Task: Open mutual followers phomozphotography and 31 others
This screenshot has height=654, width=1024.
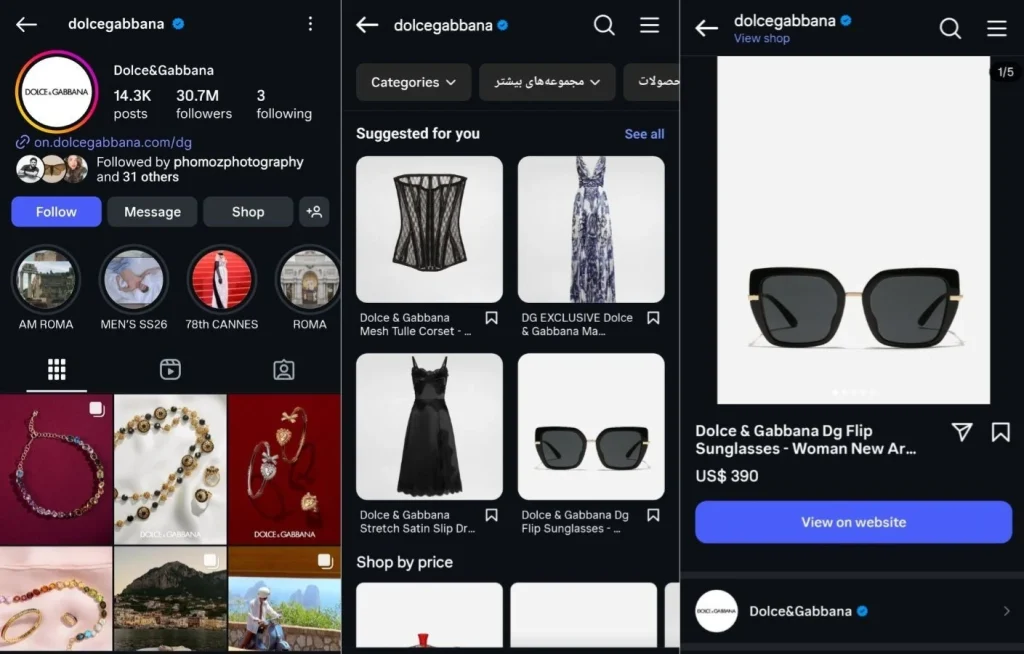Action: 200,169
